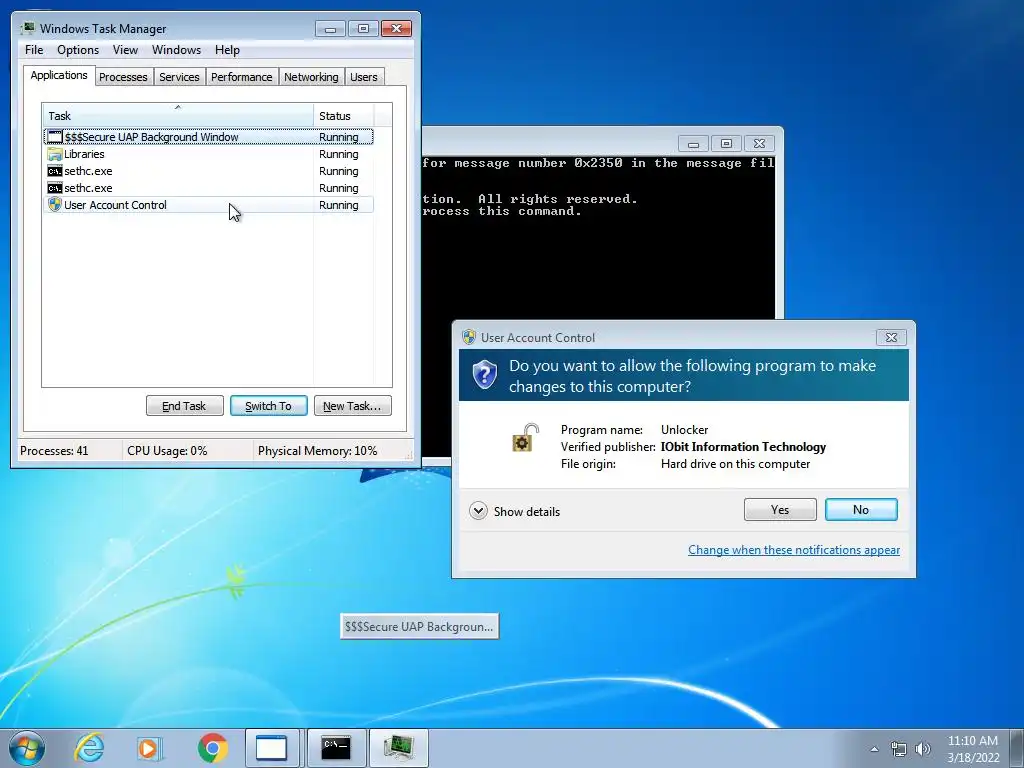Launch Internet Explorer from the taskbar
1024x768 pixels.
tap(89, 748)
